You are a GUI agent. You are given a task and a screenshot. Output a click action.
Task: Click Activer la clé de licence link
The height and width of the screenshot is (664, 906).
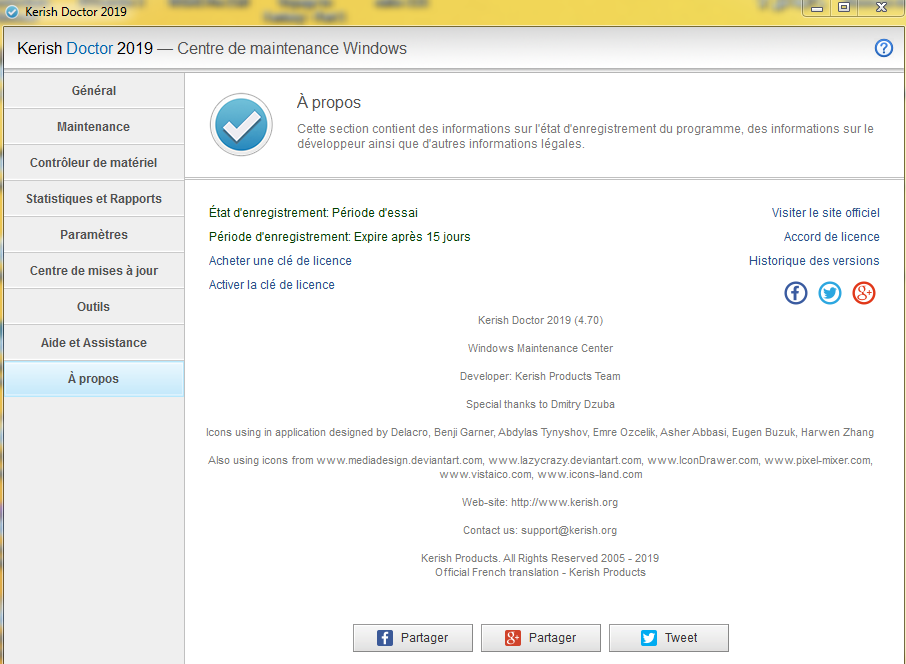tap(272, 285)
